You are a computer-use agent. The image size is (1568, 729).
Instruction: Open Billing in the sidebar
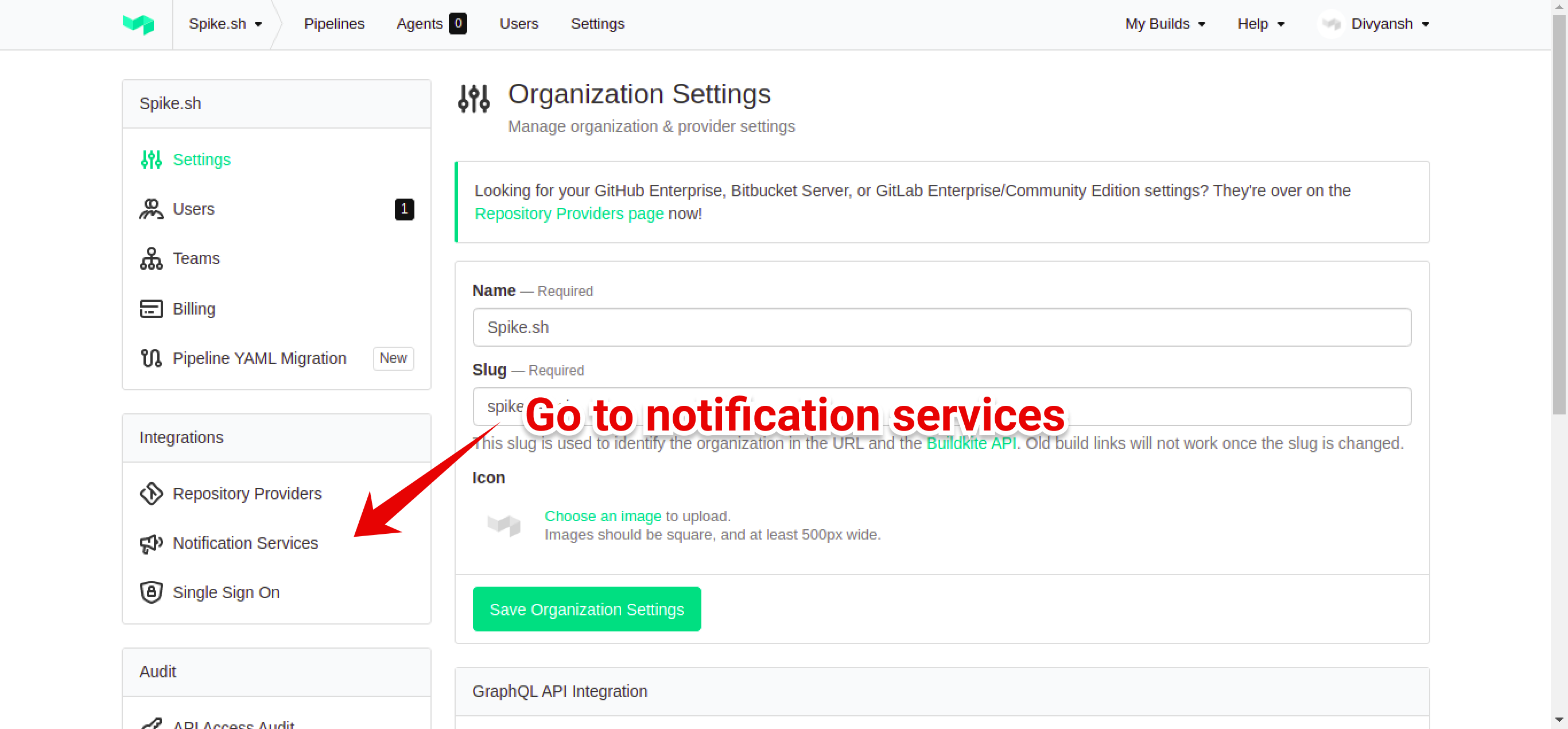(x=193, y=309)
